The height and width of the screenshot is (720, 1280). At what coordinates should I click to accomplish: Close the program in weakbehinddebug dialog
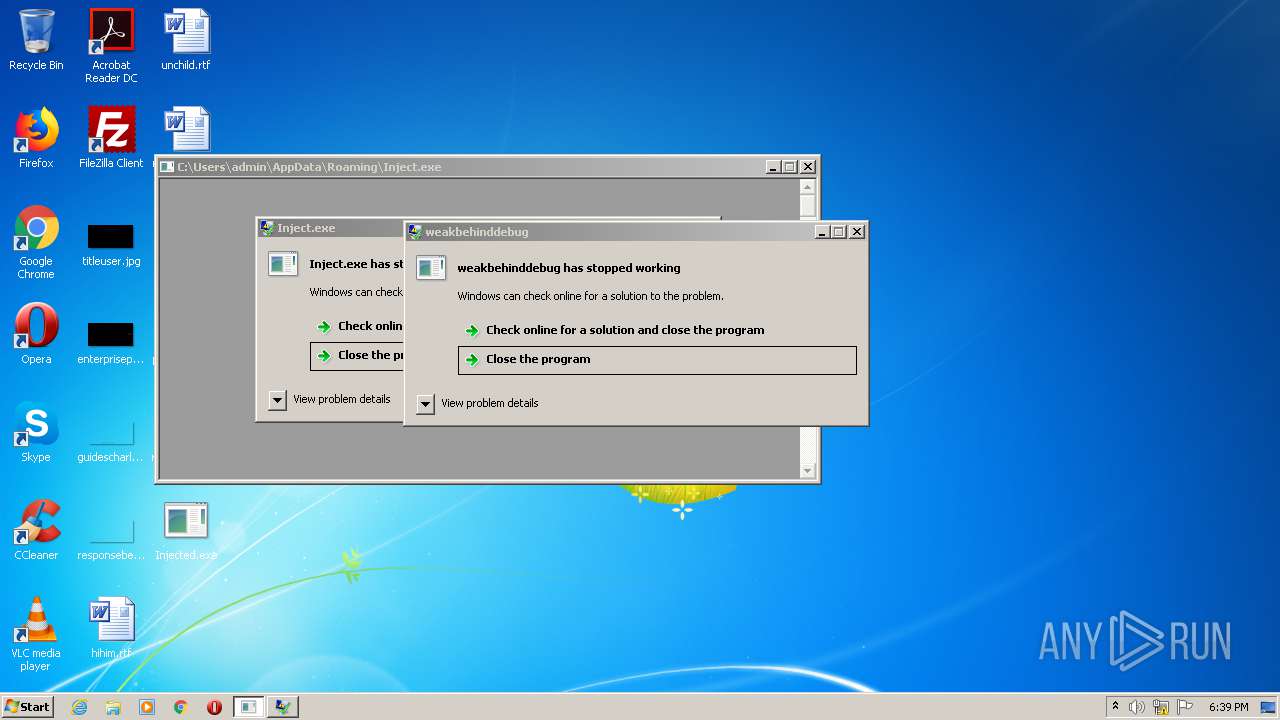coord(657,360)
